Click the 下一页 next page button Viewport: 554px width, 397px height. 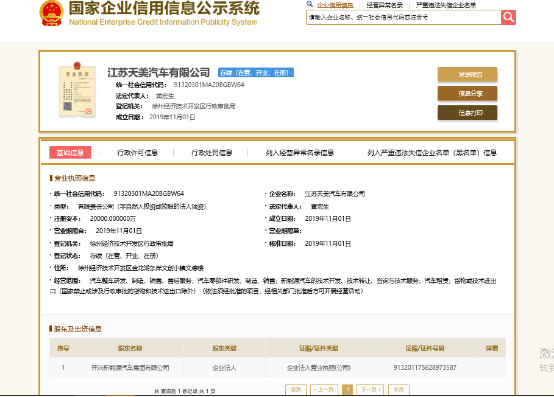pos(370,390)
